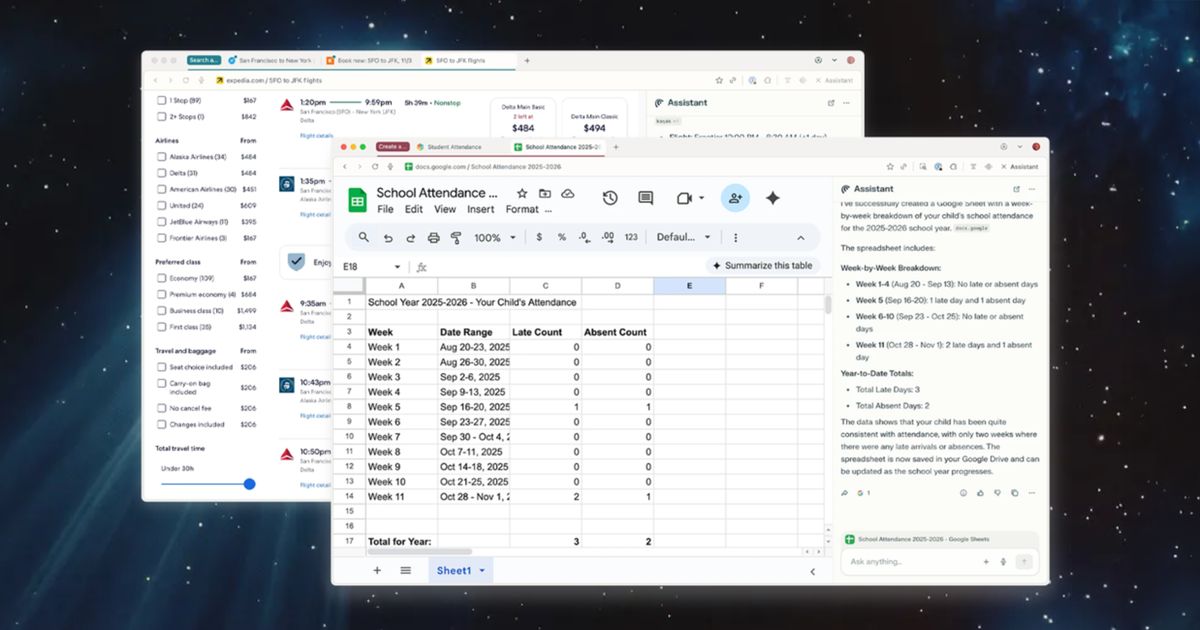Open the Edit menu in Sheets
Screen dimensions: 1200x630
[414, 210]
